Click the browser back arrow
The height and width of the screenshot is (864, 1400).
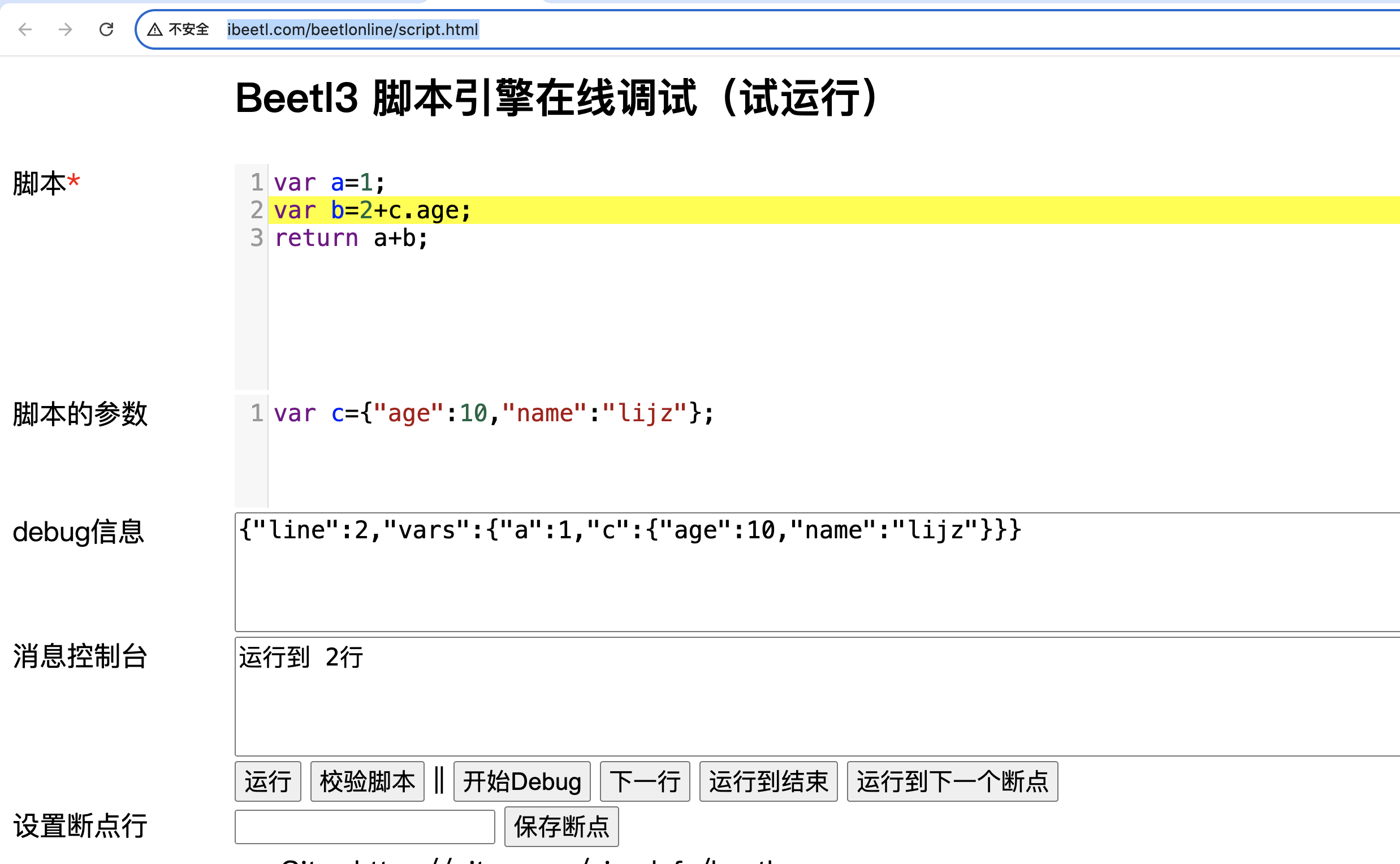coord(25,29)
